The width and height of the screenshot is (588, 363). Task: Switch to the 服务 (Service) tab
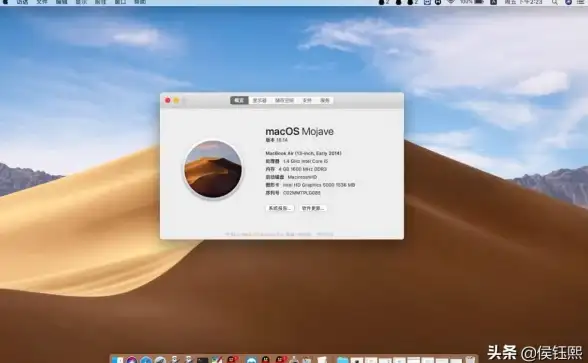click(325, 100)
